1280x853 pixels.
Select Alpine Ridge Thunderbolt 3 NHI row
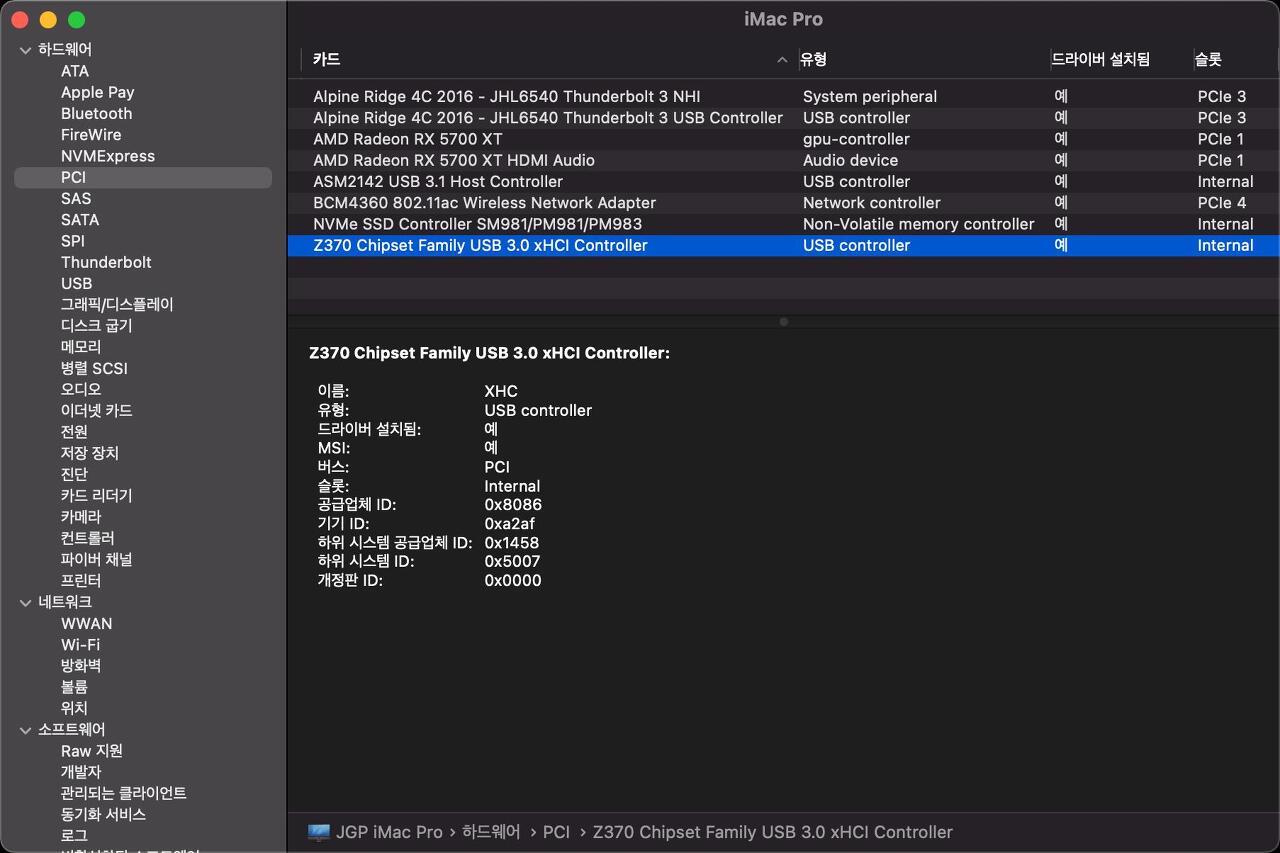point(783,97)
